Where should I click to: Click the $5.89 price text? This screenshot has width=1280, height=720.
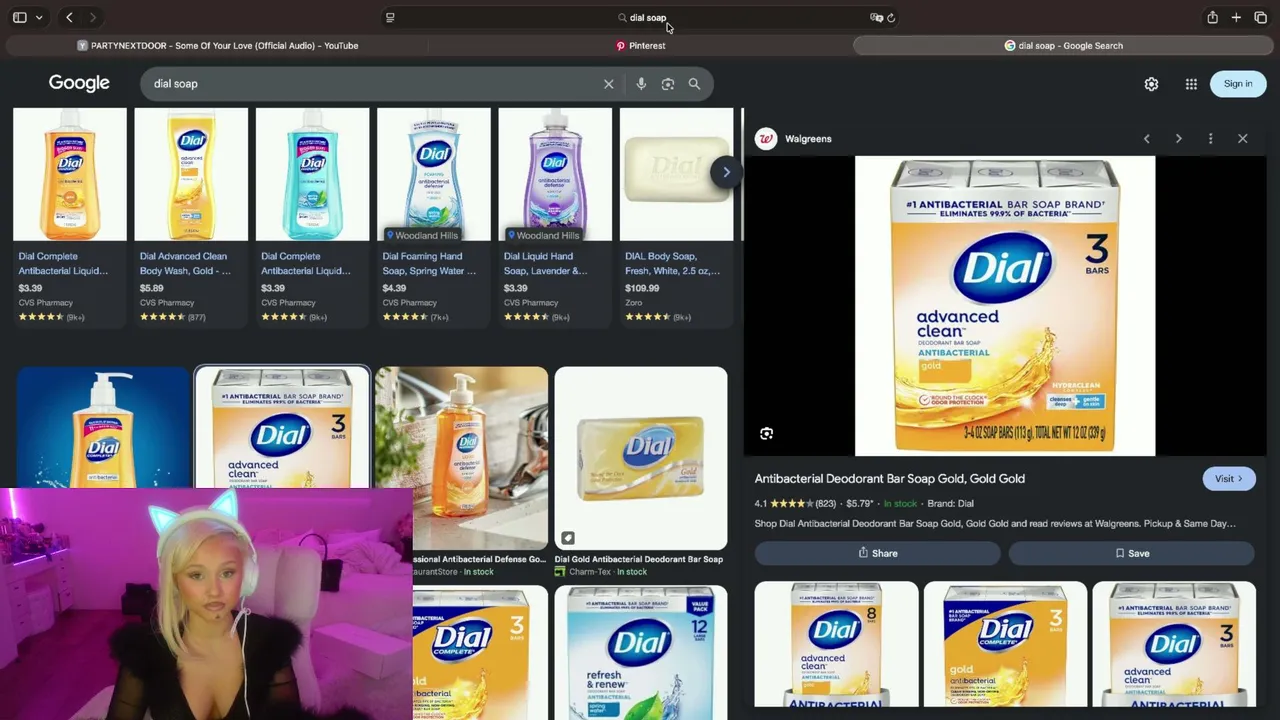[152, 288]
